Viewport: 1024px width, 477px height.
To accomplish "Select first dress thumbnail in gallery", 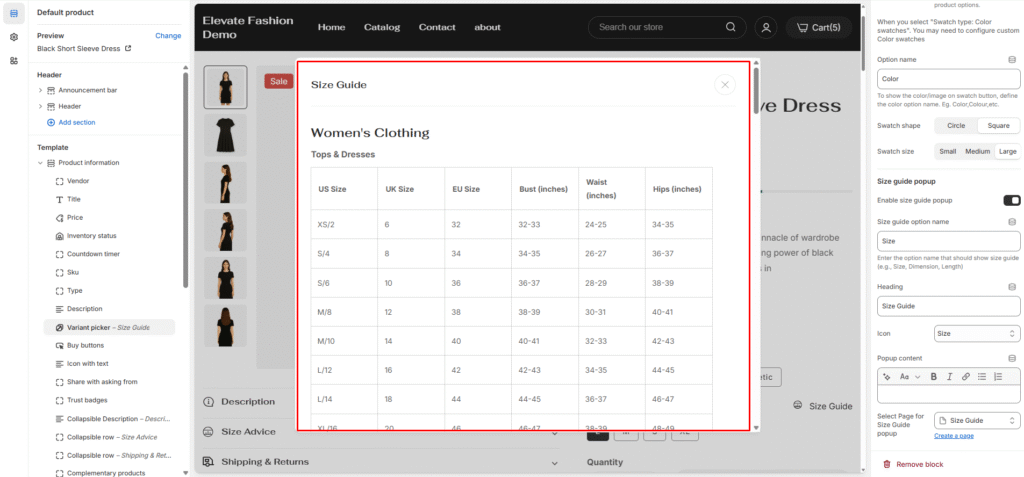I will pyautogui.click(x=225, y=87).
